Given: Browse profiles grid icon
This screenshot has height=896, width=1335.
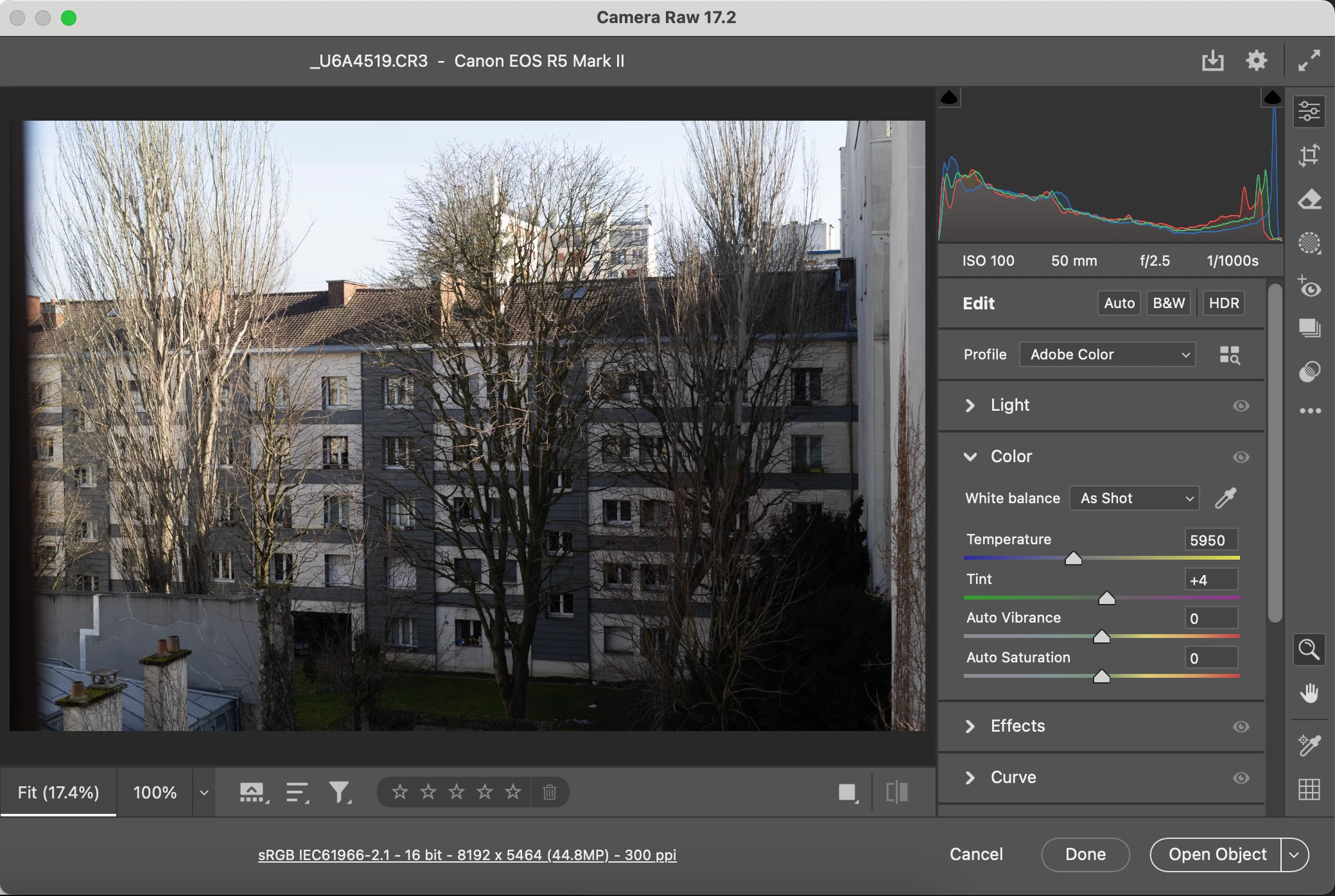Looking at the screenshot, I should (1230, 355).
